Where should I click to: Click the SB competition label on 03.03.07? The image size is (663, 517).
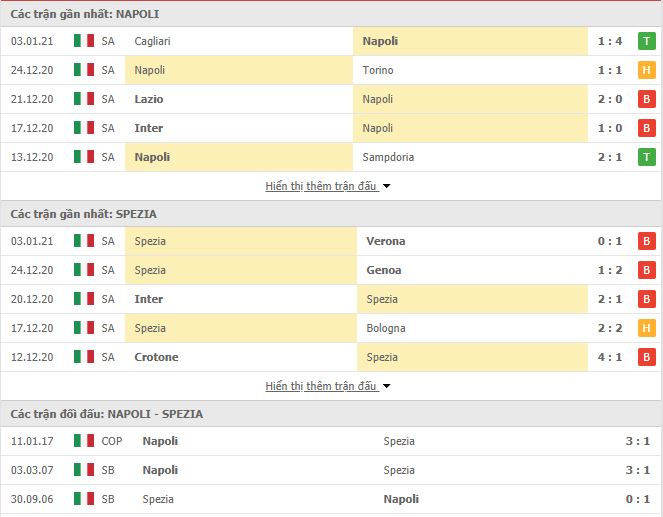click(108, 470)
